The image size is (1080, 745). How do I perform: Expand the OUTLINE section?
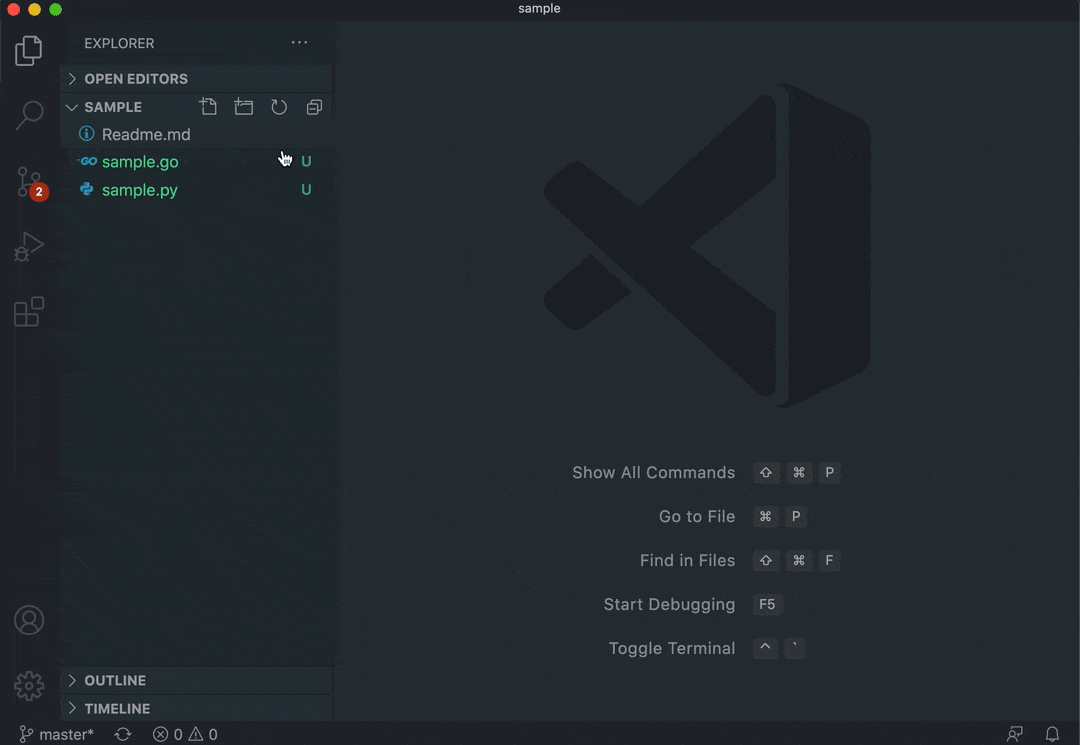pyautogui.click(x=115, y=680)
